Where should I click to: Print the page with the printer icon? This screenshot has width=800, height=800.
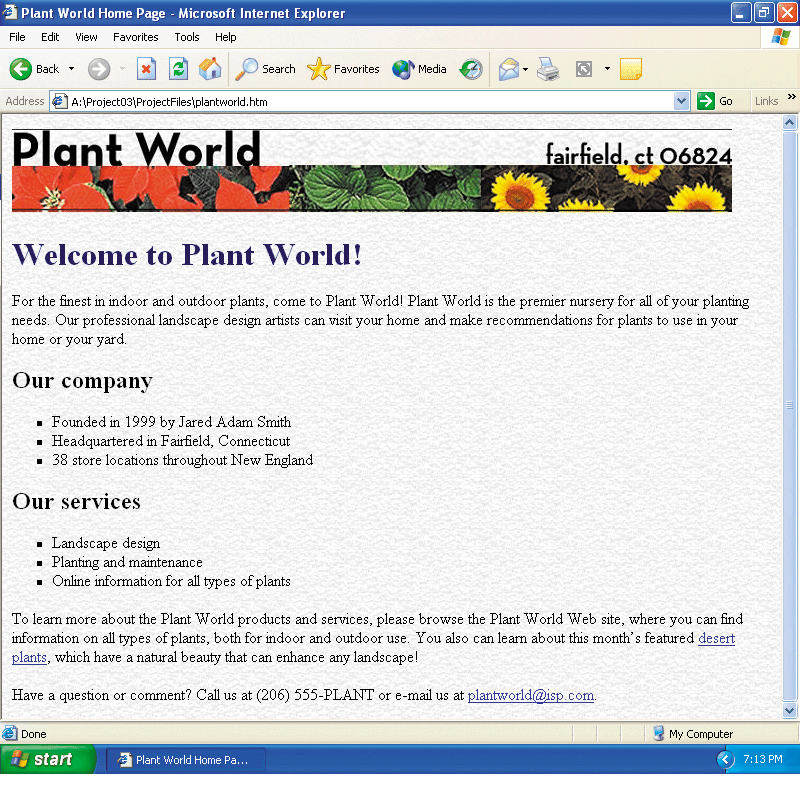547,69
